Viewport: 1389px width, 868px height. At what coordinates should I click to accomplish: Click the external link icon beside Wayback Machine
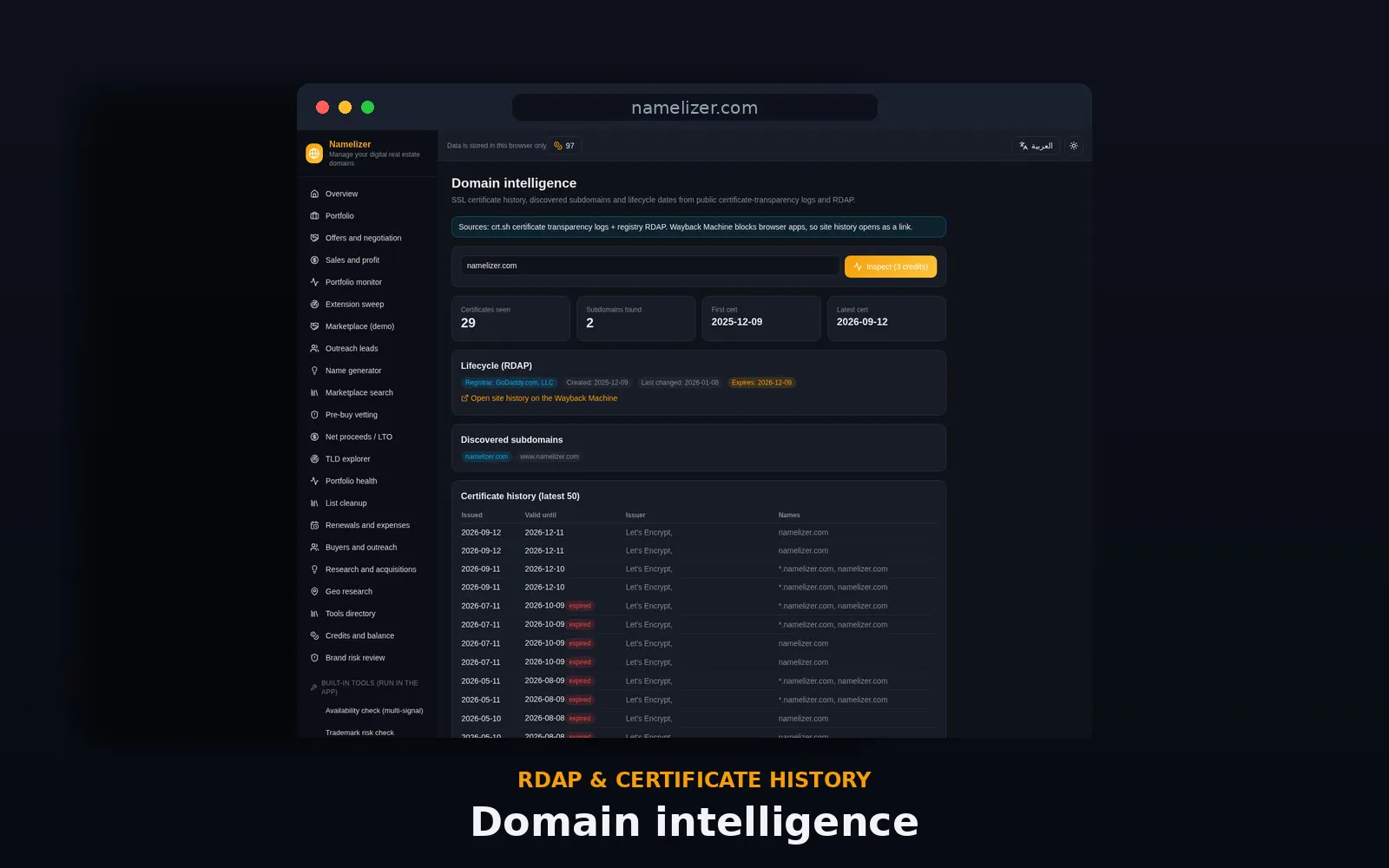pos(464,398)
